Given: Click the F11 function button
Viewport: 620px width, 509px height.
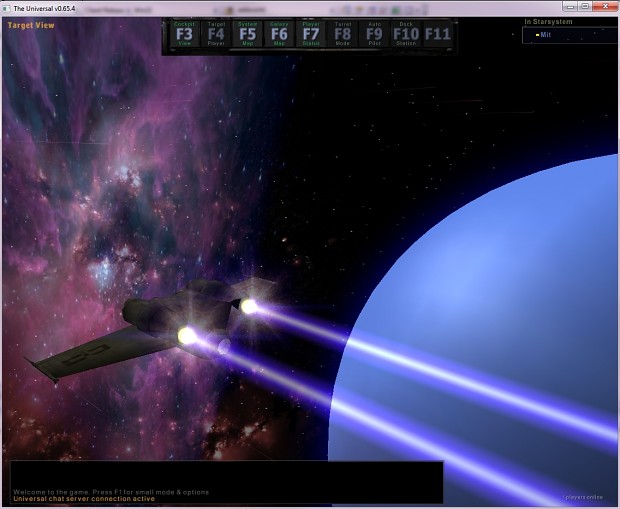Looking at the screenshot, I should (438, 34).
